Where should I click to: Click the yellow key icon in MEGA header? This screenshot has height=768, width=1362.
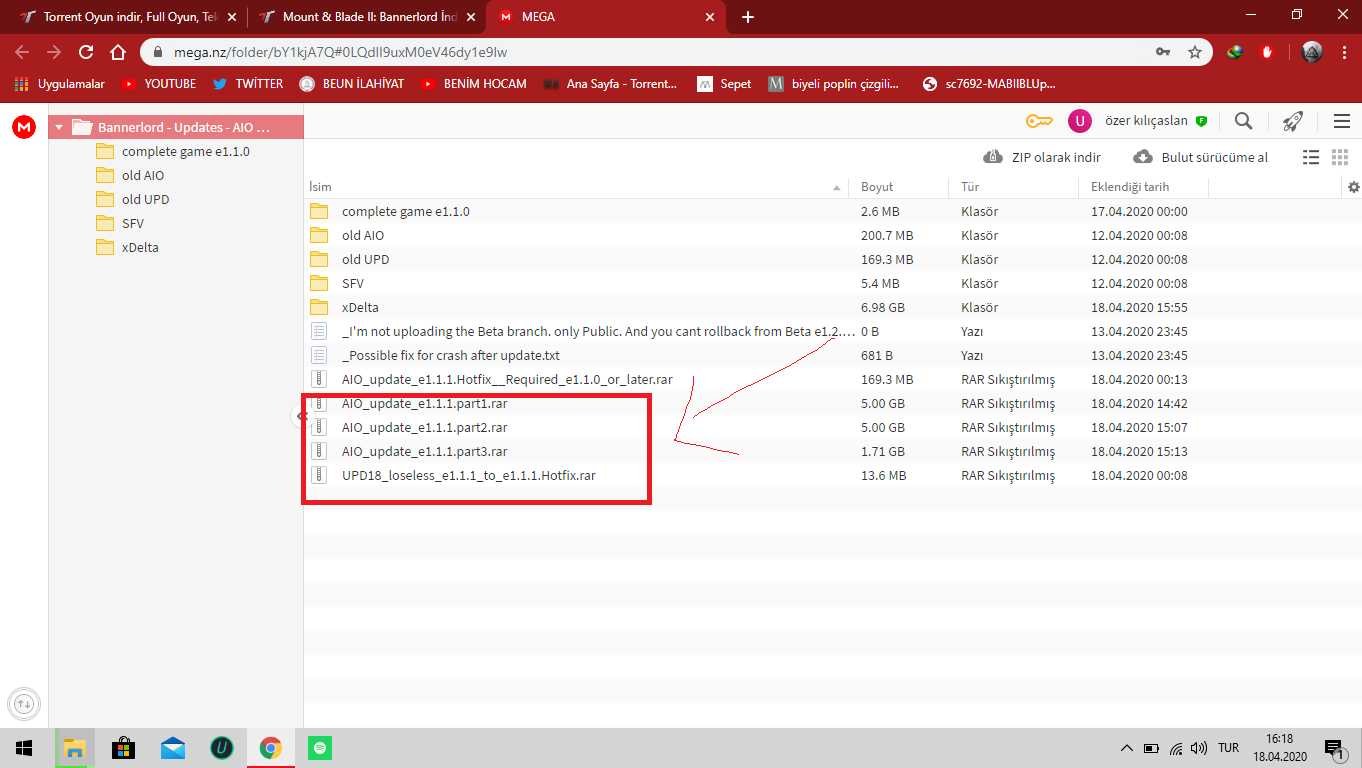1039,121
